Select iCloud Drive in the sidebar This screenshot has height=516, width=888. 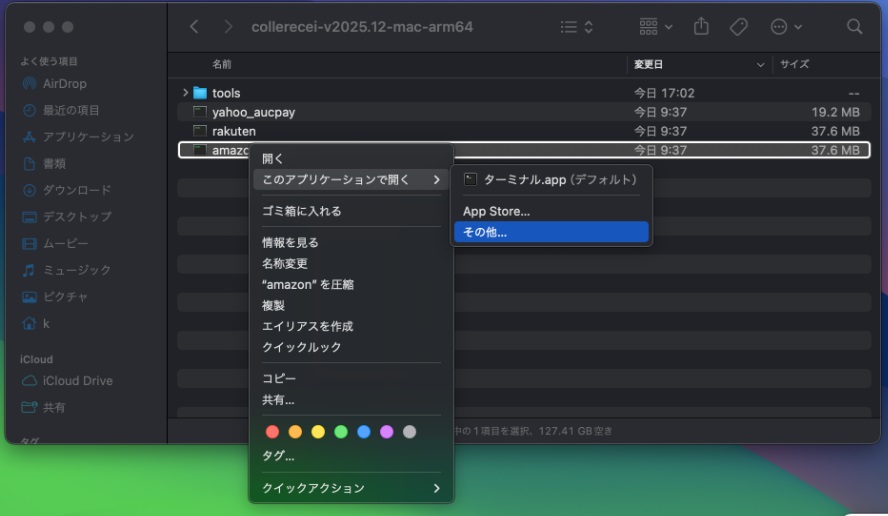pyautogui.click(x=77, y=381)
